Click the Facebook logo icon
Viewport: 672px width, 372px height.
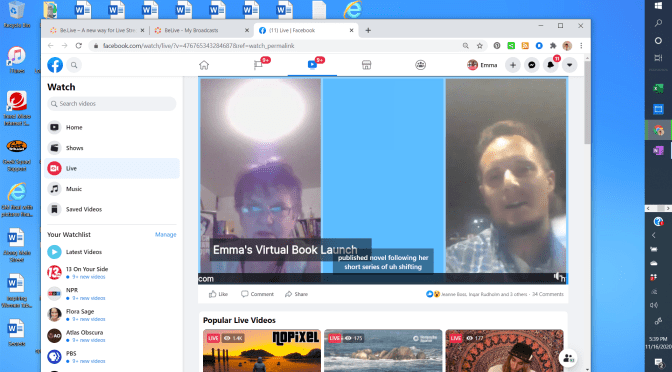click(55, 65)
